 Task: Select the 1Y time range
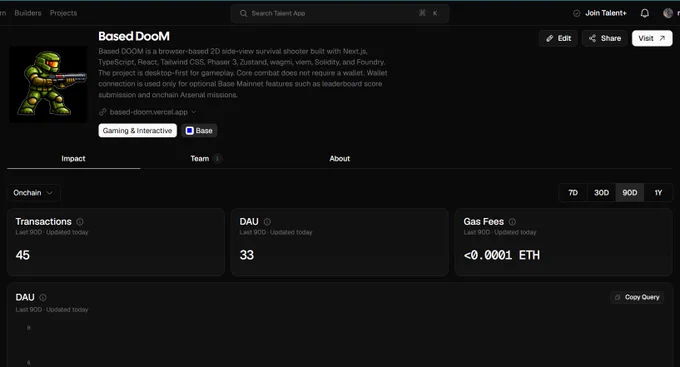pyautogui.click(x=658, y=193)
